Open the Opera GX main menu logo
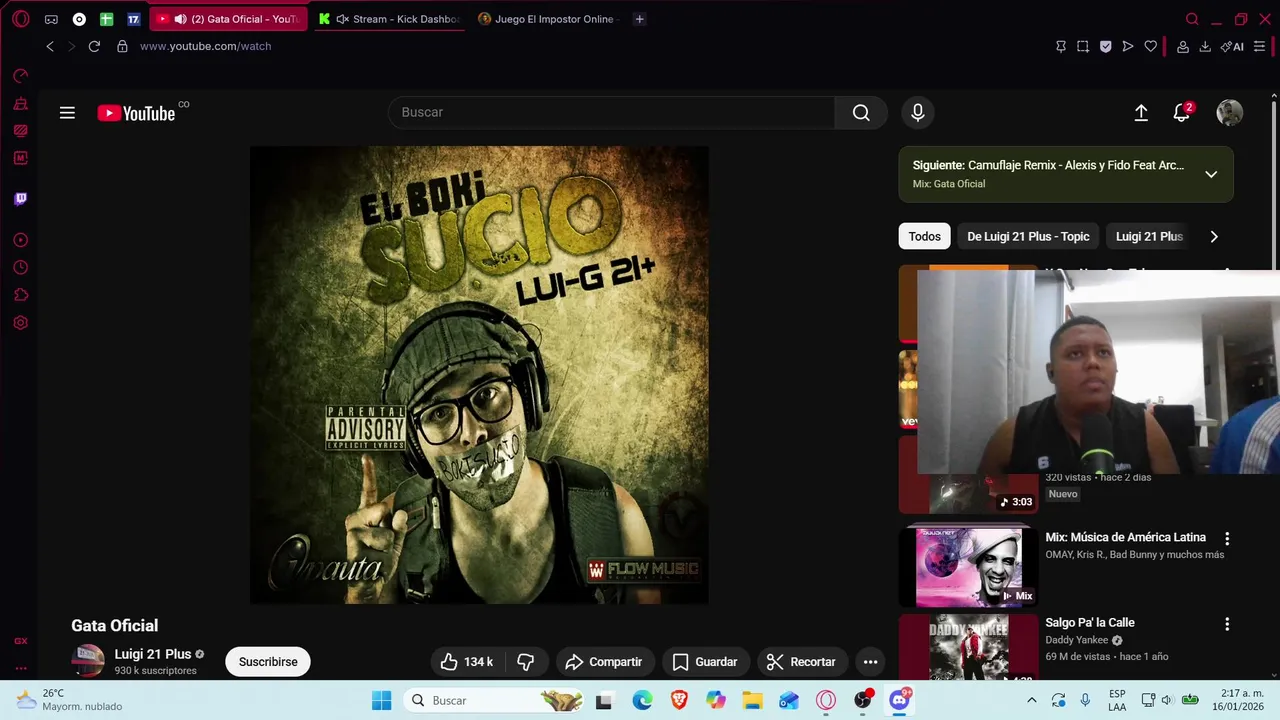The height and width of the screenshot is (720, 1280). tap(21, 19)
